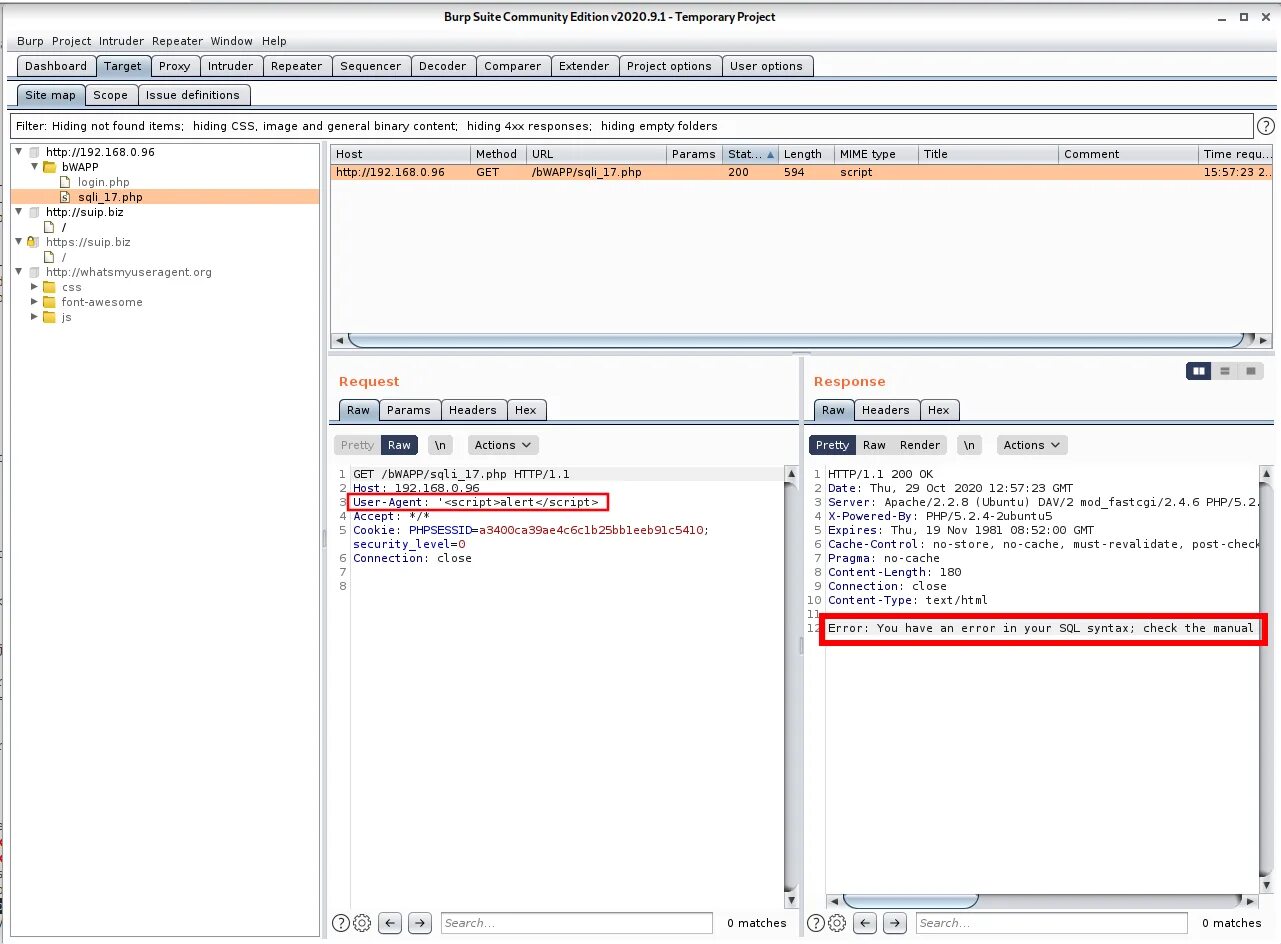Sort by the Time requested column header

click(x=1238, y=154)
